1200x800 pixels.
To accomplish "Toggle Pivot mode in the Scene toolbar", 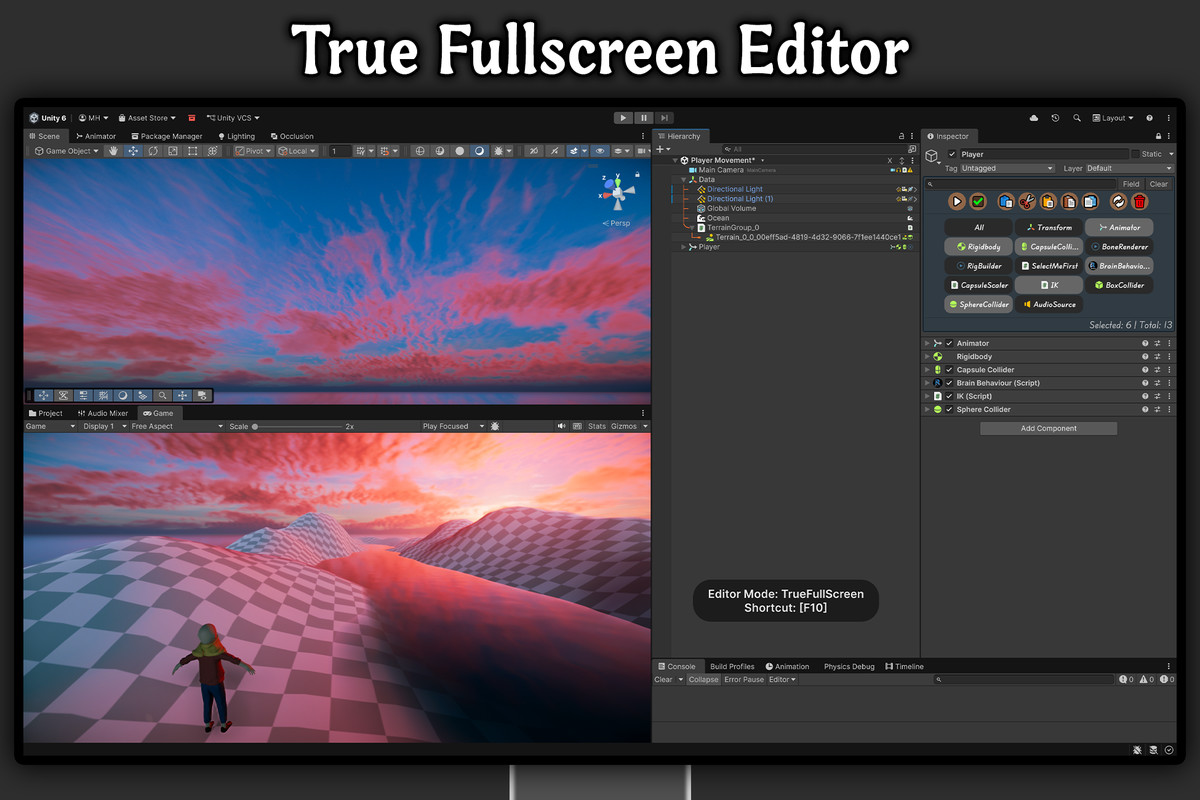I will point(254,151).
